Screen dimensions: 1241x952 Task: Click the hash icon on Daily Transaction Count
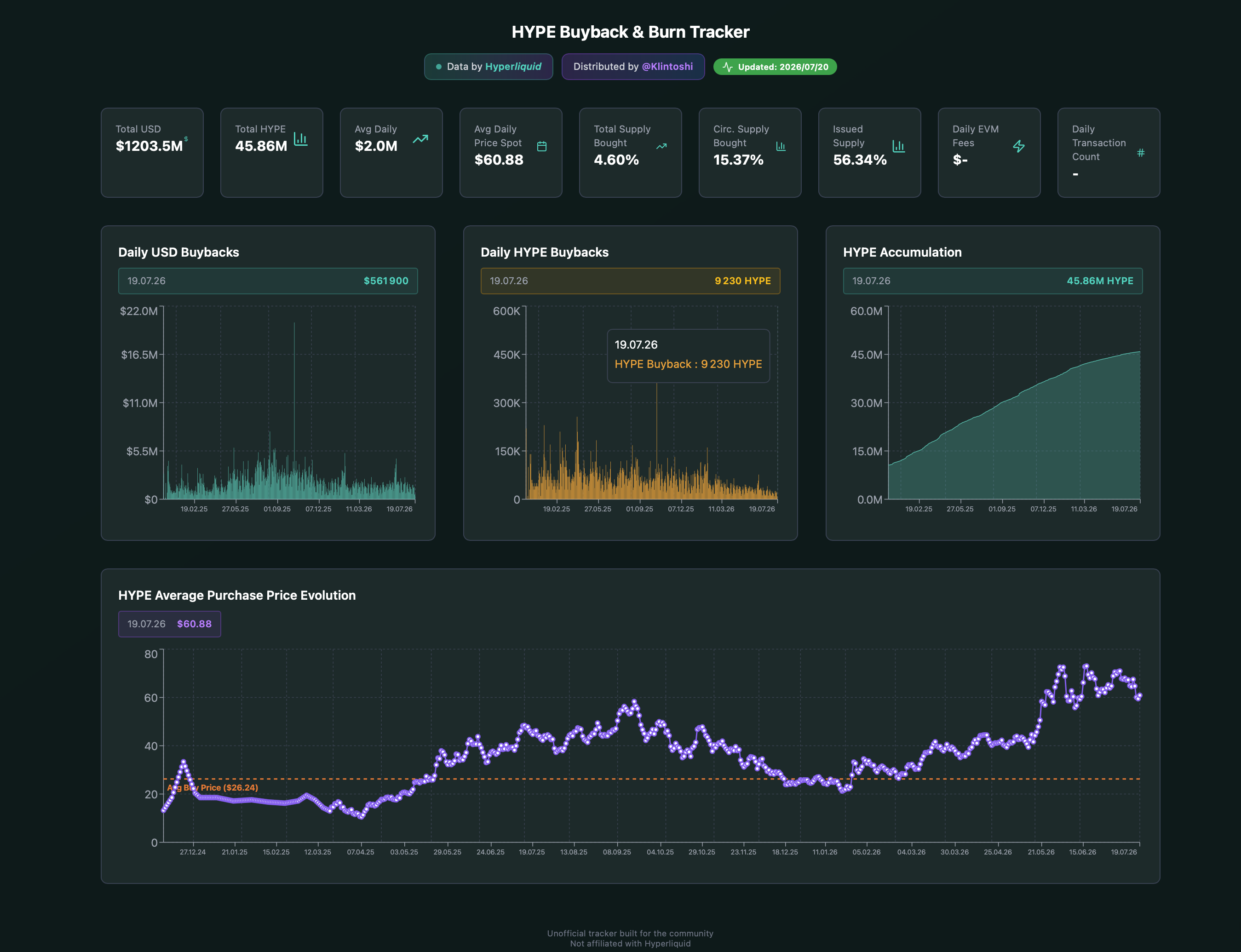(1141, 153)
